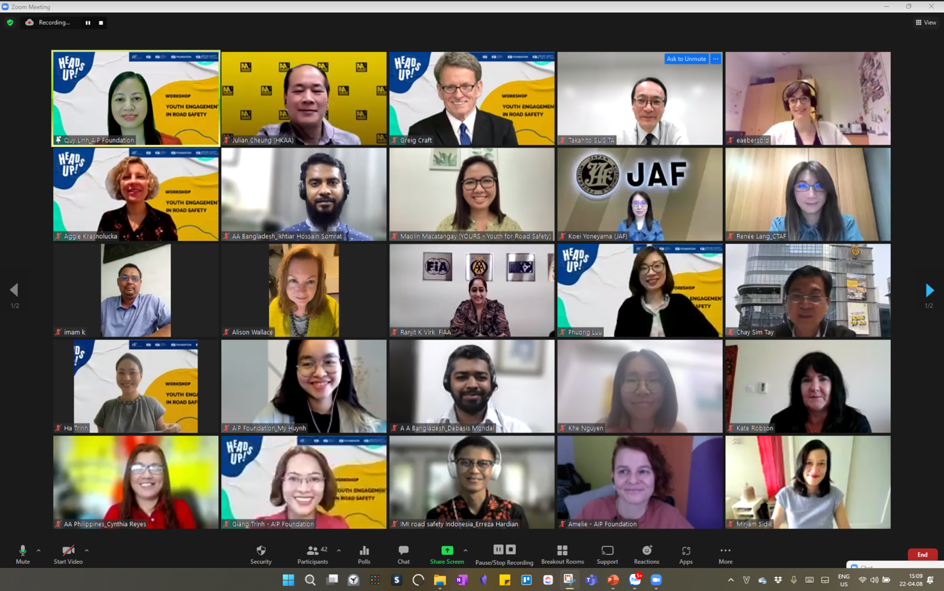Turn on the camera with Start Video
944x591 pixels.
click(68, 554)
